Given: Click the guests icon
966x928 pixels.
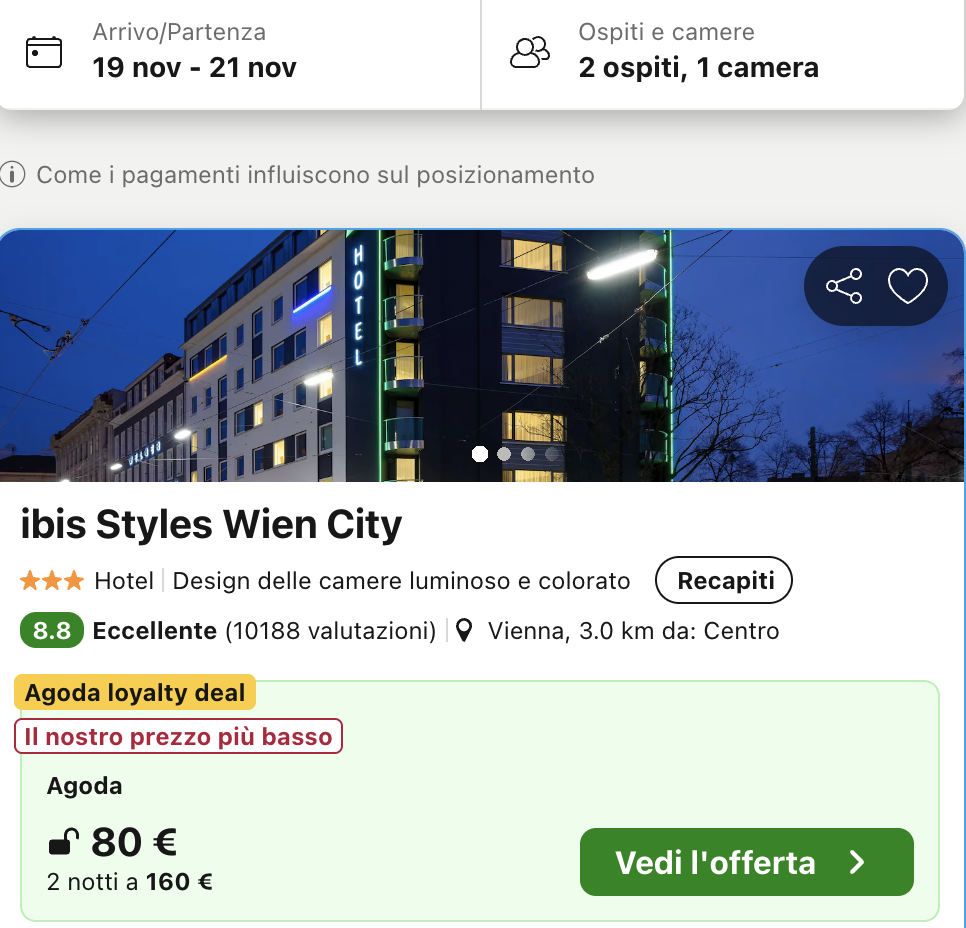Looking at the screenshot, I should point(530,52).
